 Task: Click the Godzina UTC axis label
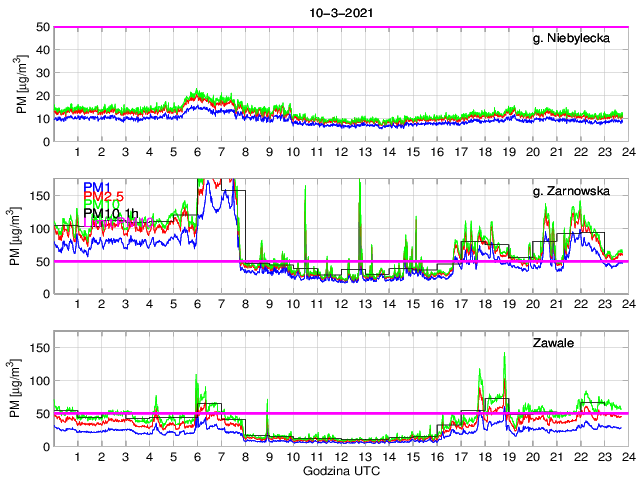341,471
